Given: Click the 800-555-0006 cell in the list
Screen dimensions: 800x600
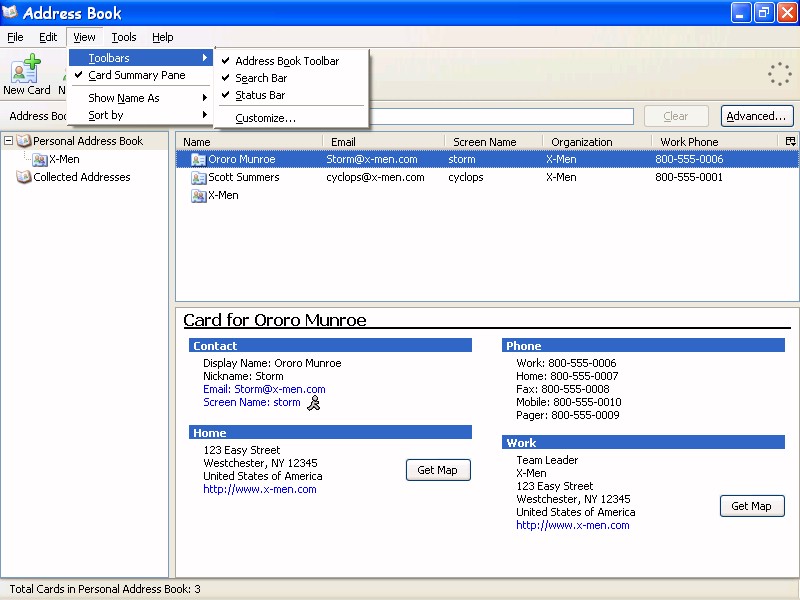Looking at the screenshot, I should pos(689,159).
